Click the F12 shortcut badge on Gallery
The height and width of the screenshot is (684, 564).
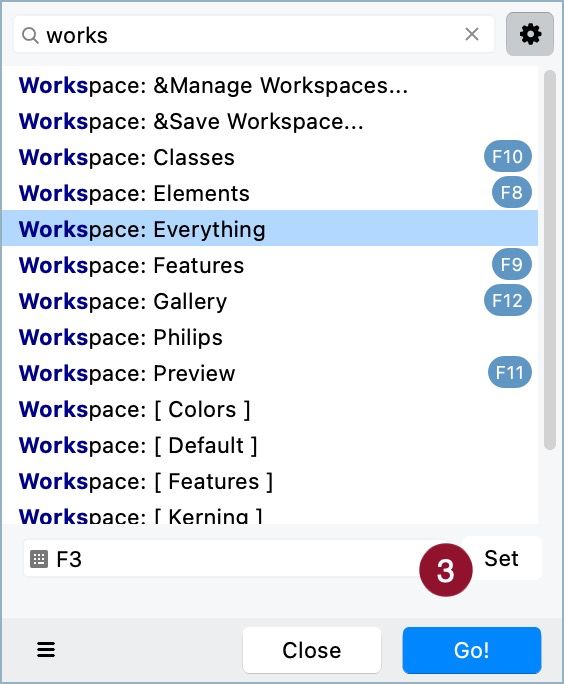click(x=507, y=301)
